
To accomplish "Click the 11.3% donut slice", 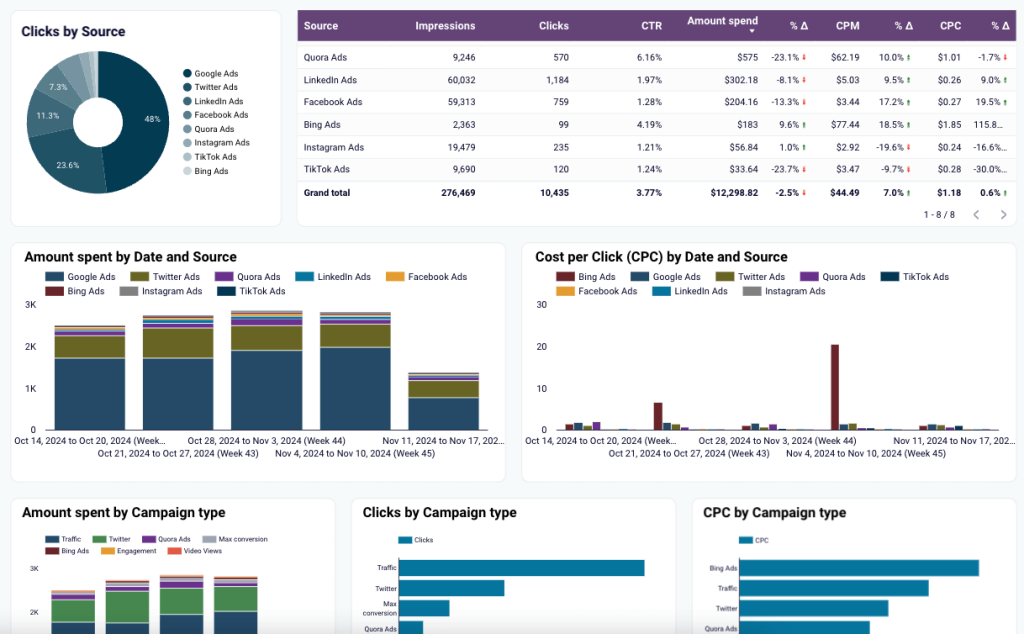I will tap(48, 116).
